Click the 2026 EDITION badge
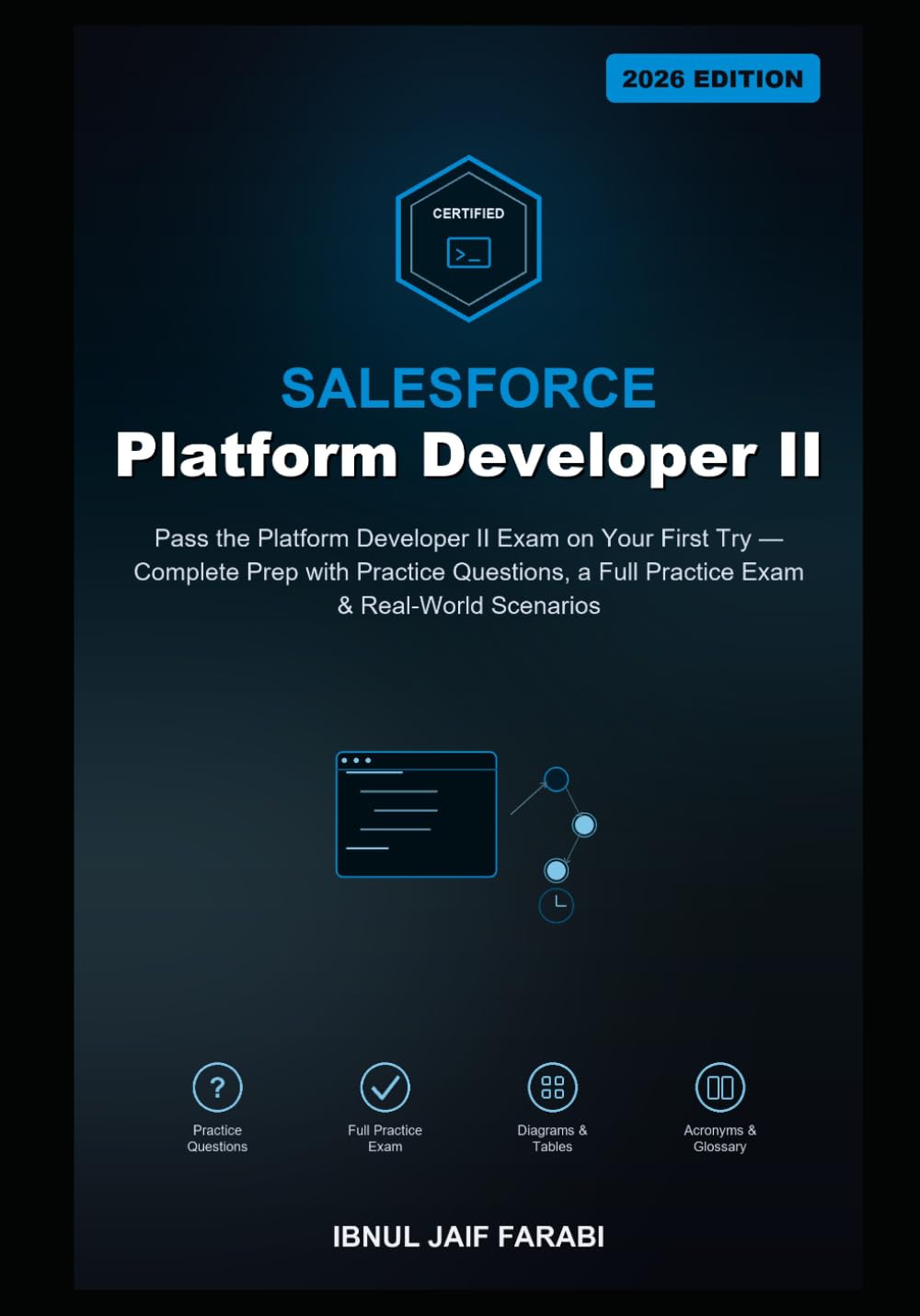This screenshot has height=1316, width=920. pos(713,78)
